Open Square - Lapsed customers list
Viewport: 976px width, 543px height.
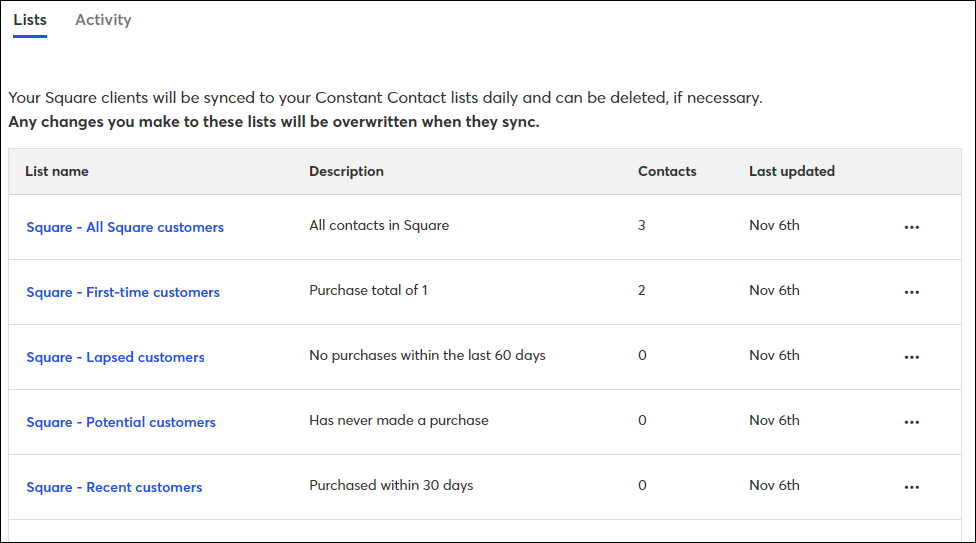tap(115, 357)
